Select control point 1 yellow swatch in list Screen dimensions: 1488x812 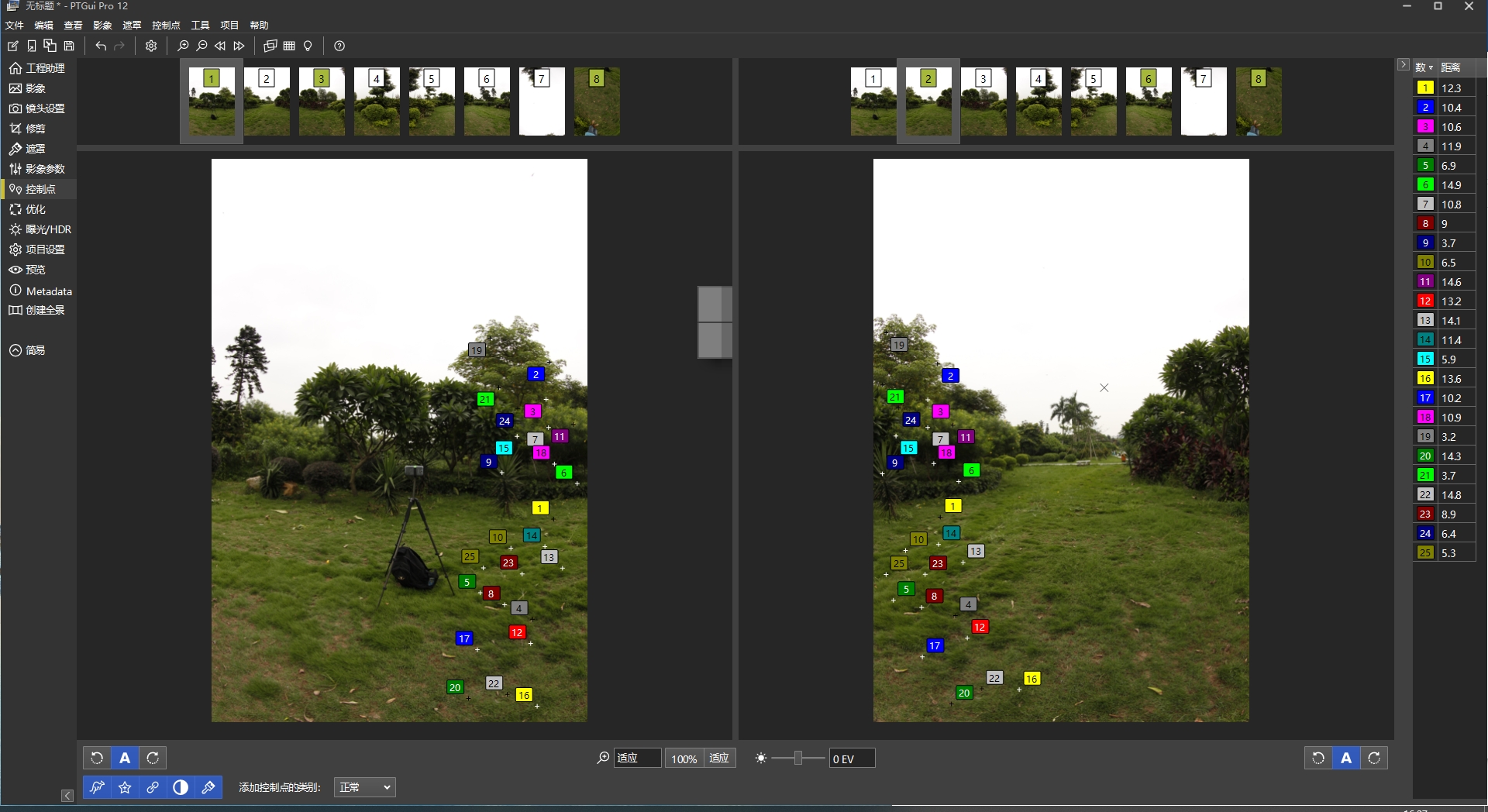pos(1425,88)
